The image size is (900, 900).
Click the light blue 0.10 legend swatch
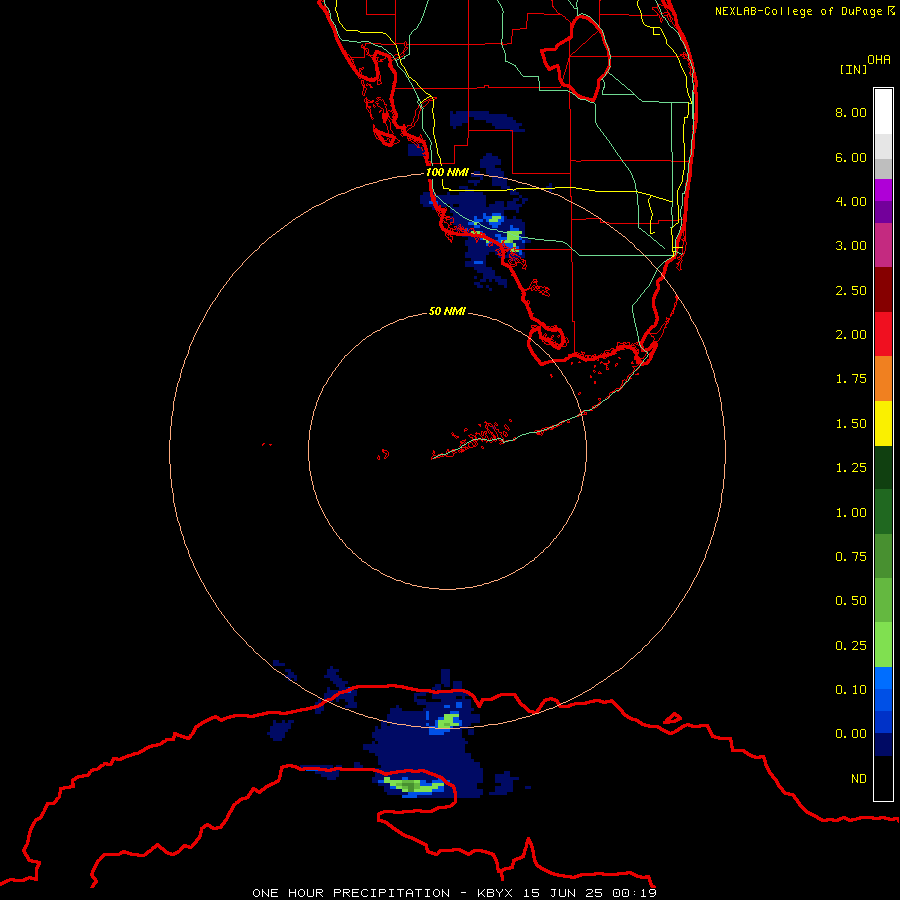pyautogui.click(x=883, y=678)
